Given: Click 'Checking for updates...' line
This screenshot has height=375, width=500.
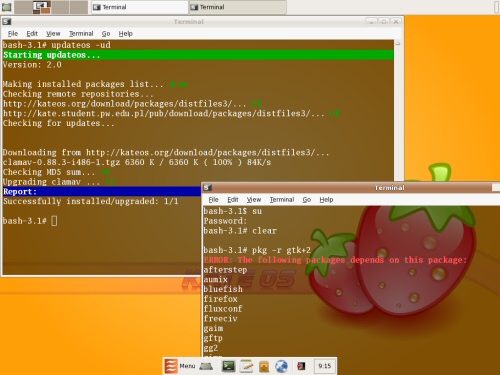Looking at the screenshot, I should pos(59,123).
